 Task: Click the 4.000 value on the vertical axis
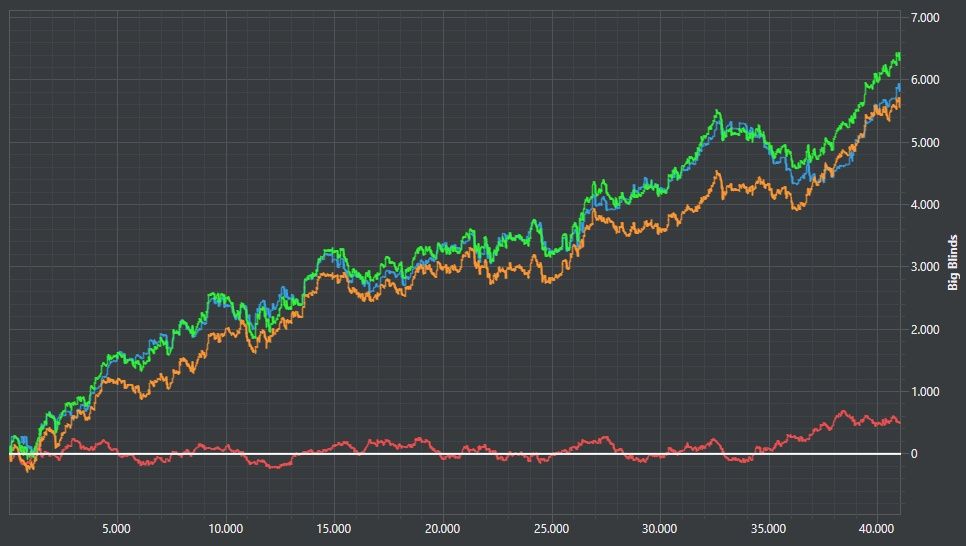(925, 205)
